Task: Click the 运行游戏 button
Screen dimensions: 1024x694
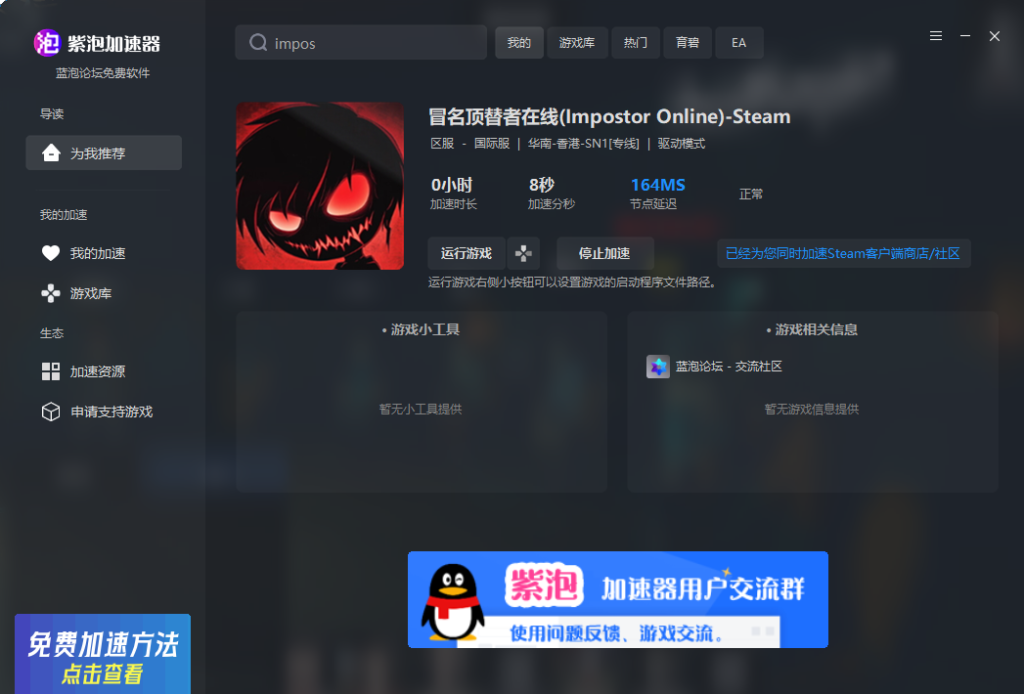Action: [466, 253]
